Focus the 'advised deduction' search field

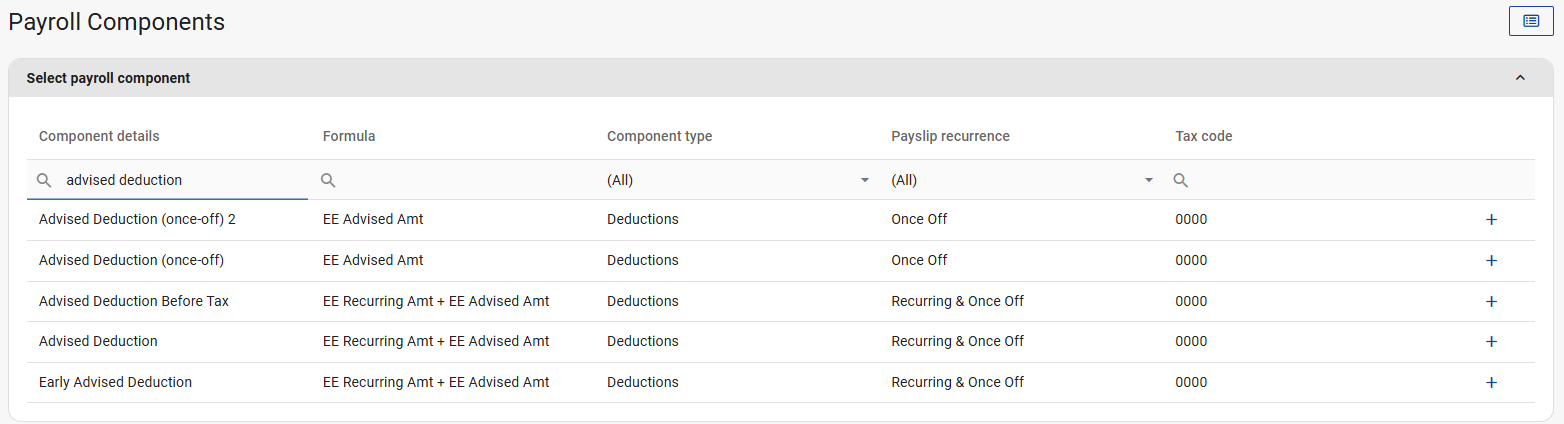[x=180, y=180]
